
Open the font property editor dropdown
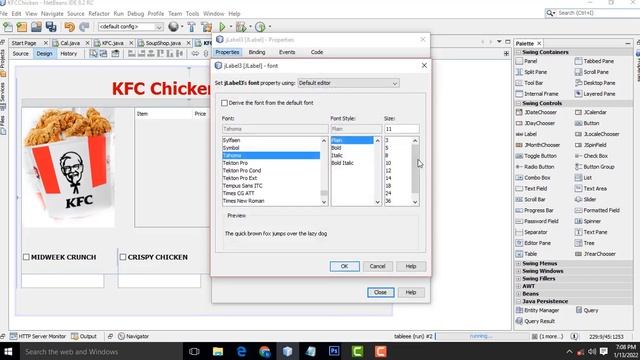[x=349, y=83]
